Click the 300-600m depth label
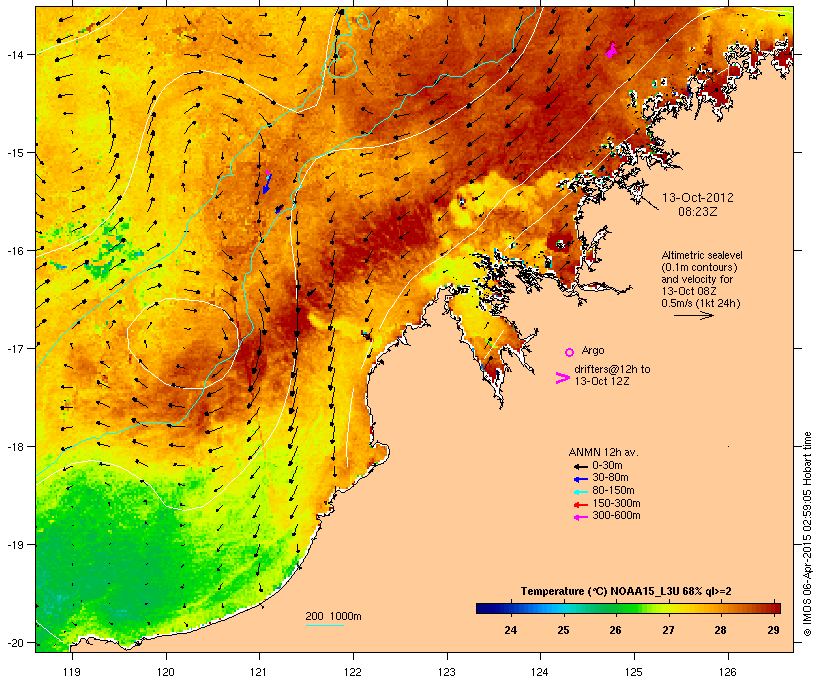Screen dimensions: 820x680 [616, 515]
